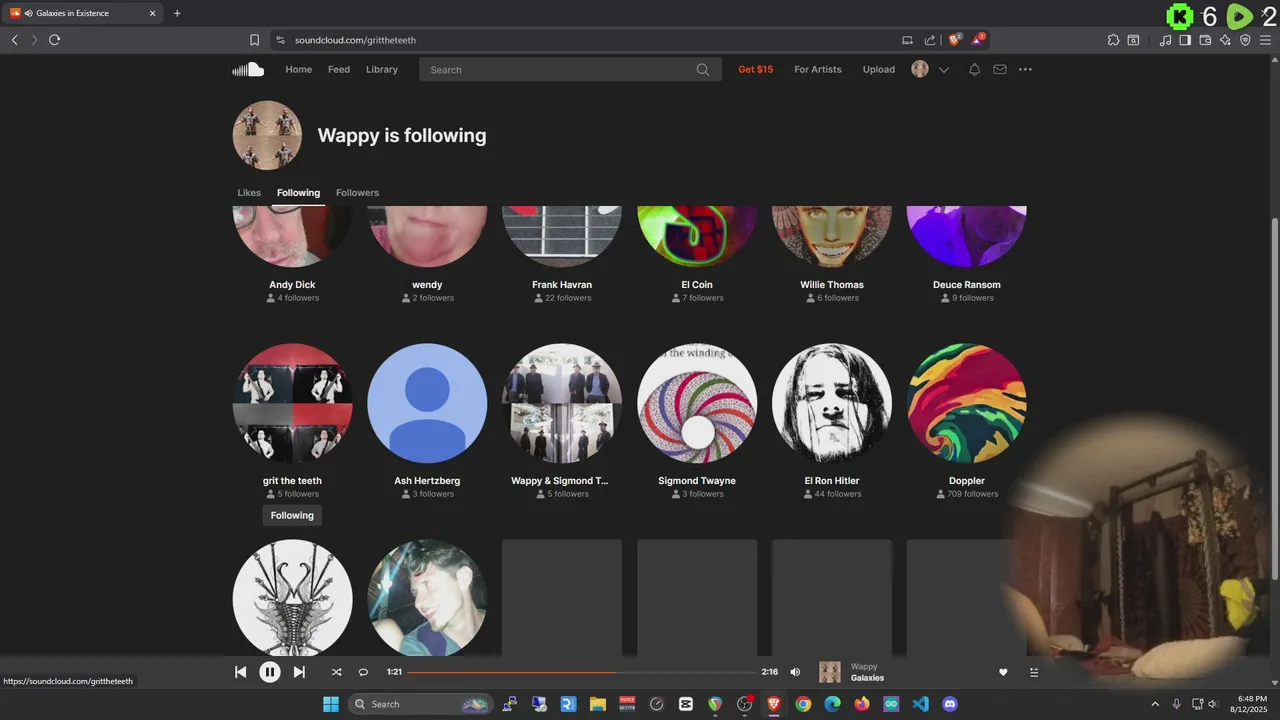Screen dimensions: 1280x720
Task: Click the address bar URL
Action: 355,40
